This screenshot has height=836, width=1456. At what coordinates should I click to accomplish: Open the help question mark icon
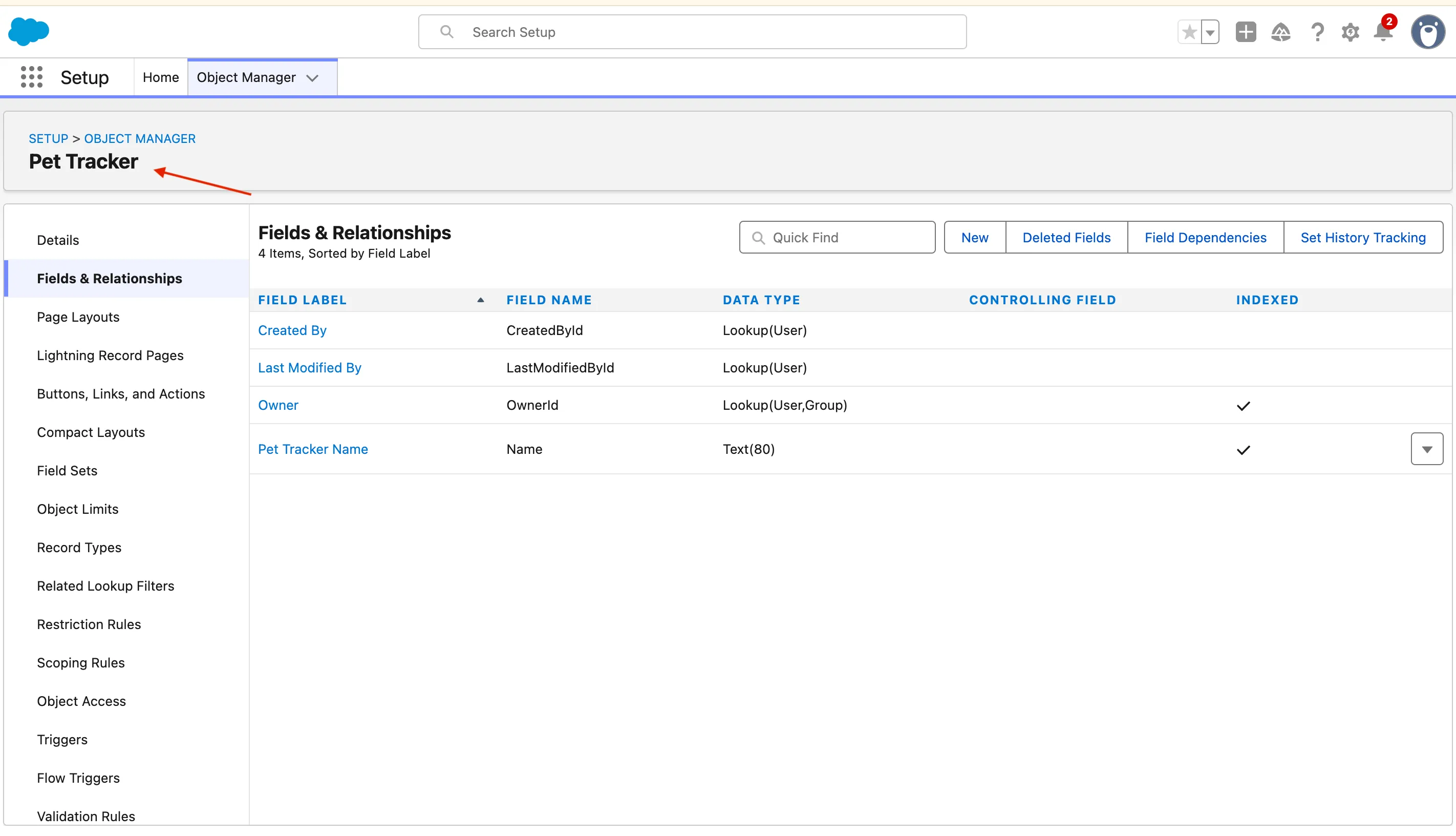click(x=1317, y=32)
